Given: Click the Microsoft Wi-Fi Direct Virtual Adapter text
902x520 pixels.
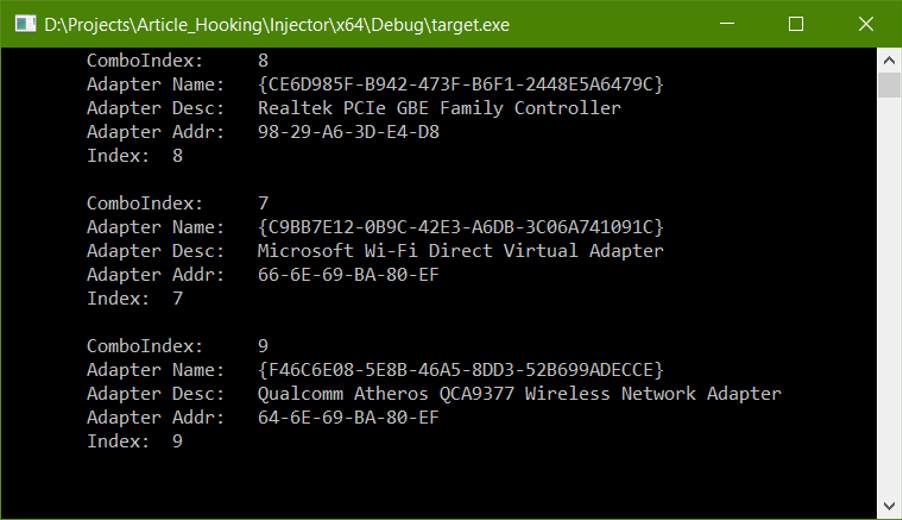Looking at the screenshot, I should pyautogui.click(x=460, y=251).
